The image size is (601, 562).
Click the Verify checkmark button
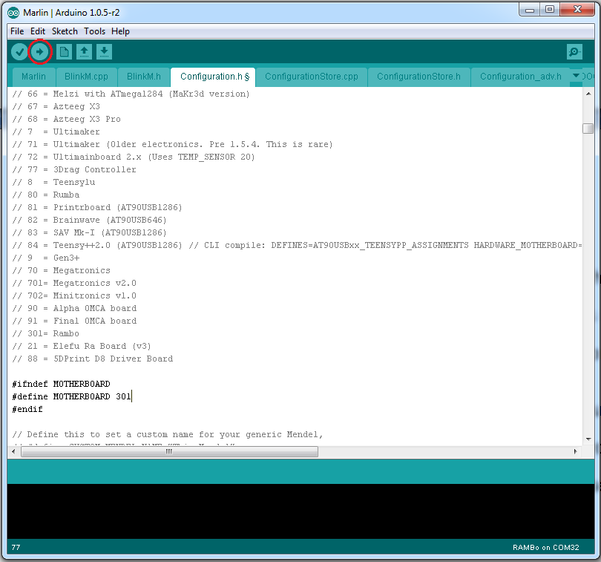(x=19, y=51)
